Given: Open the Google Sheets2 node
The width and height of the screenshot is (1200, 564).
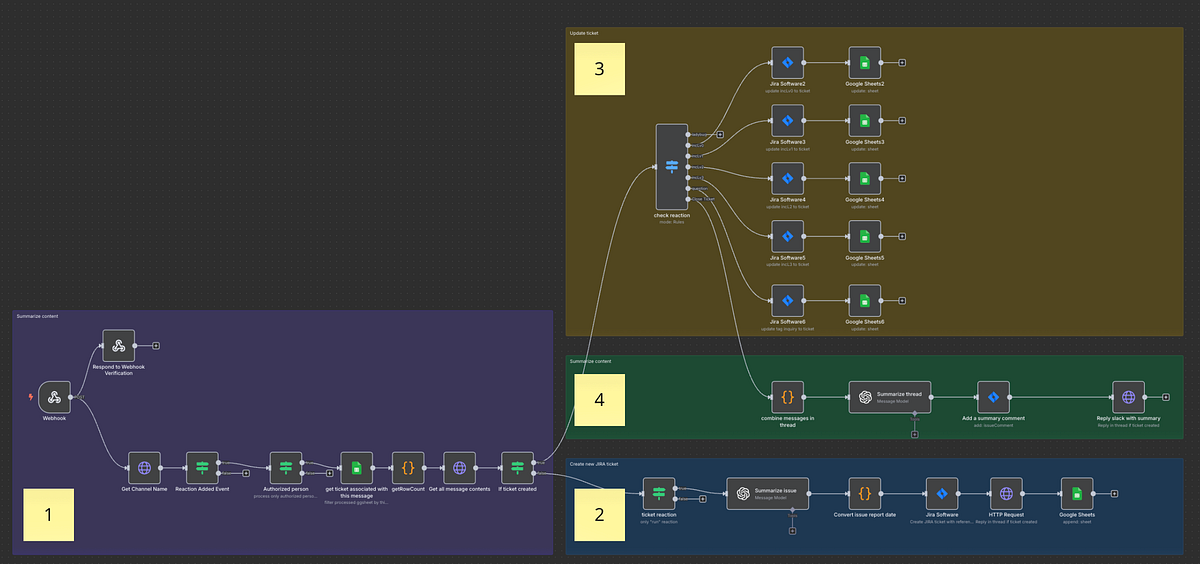Looking at the screenshot, I should [864, 62].
